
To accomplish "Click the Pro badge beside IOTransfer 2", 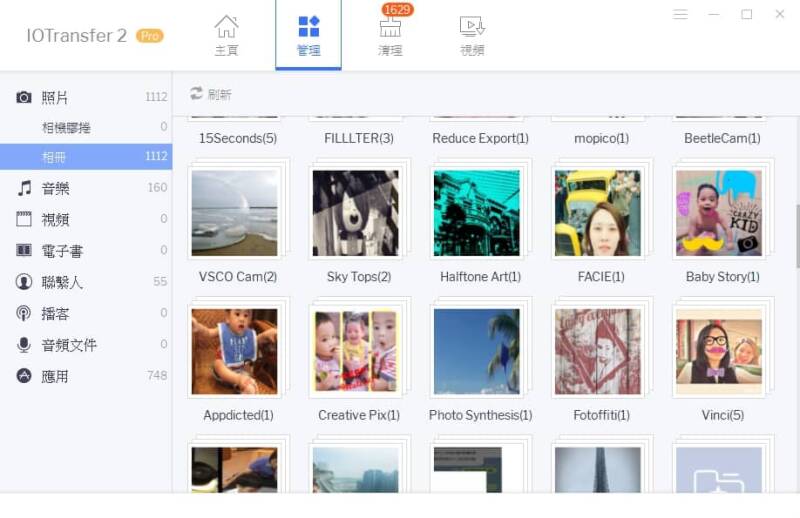I will coord(149,36).
